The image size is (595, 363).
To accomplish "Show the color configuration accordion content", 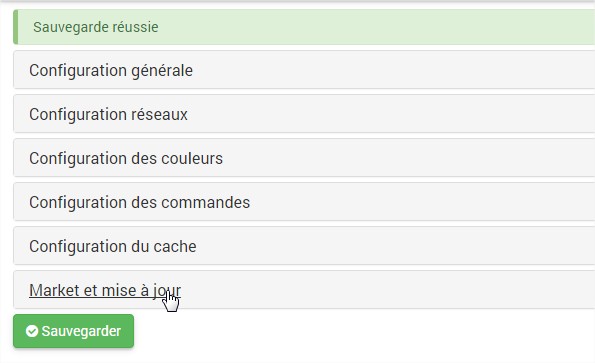I will pyautogui.click(x=304, y=158).
